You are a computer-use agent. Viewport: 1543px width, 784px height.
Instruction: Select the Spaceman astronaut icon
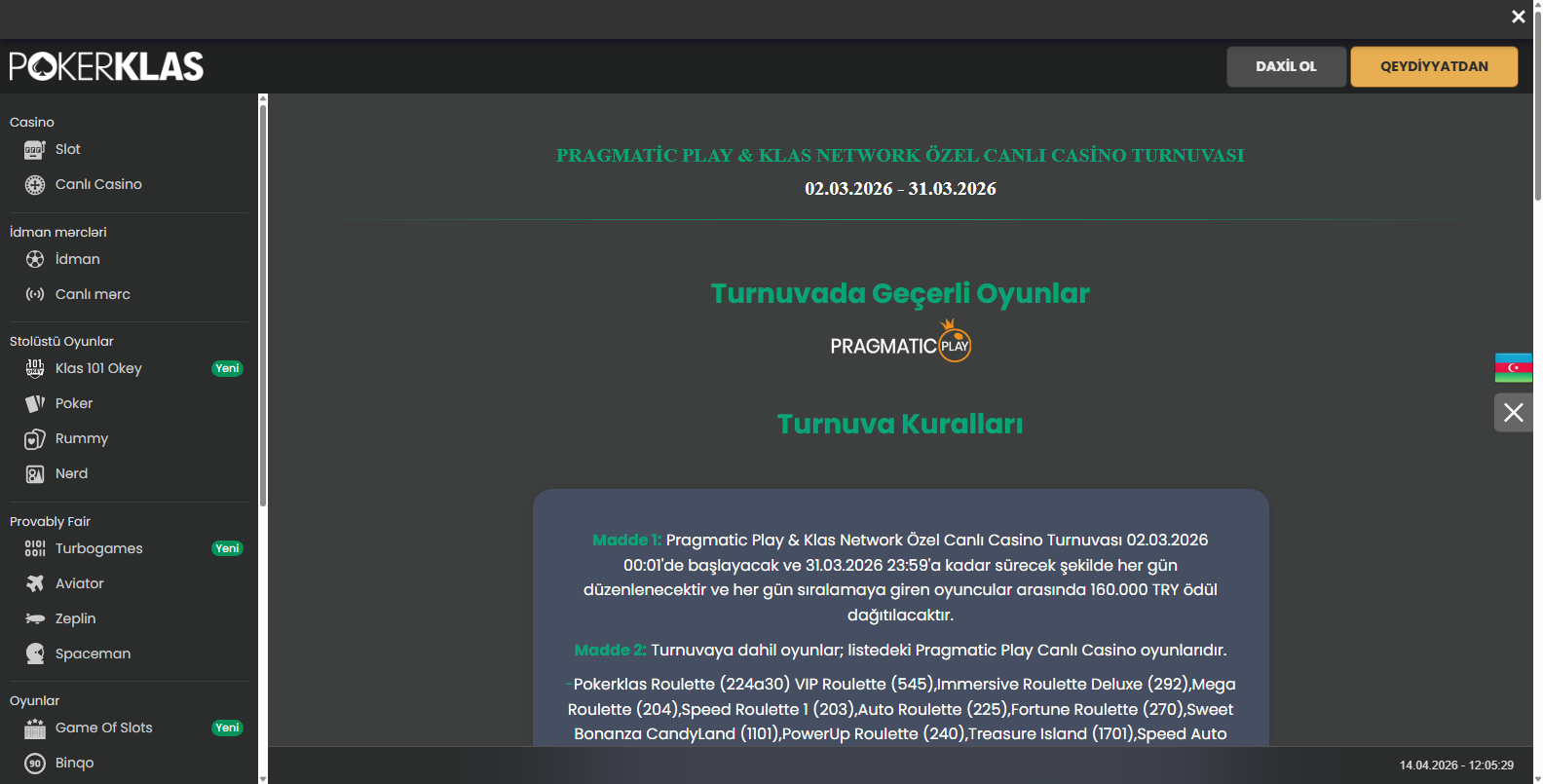pyautogui.click(x=35, y=653)
